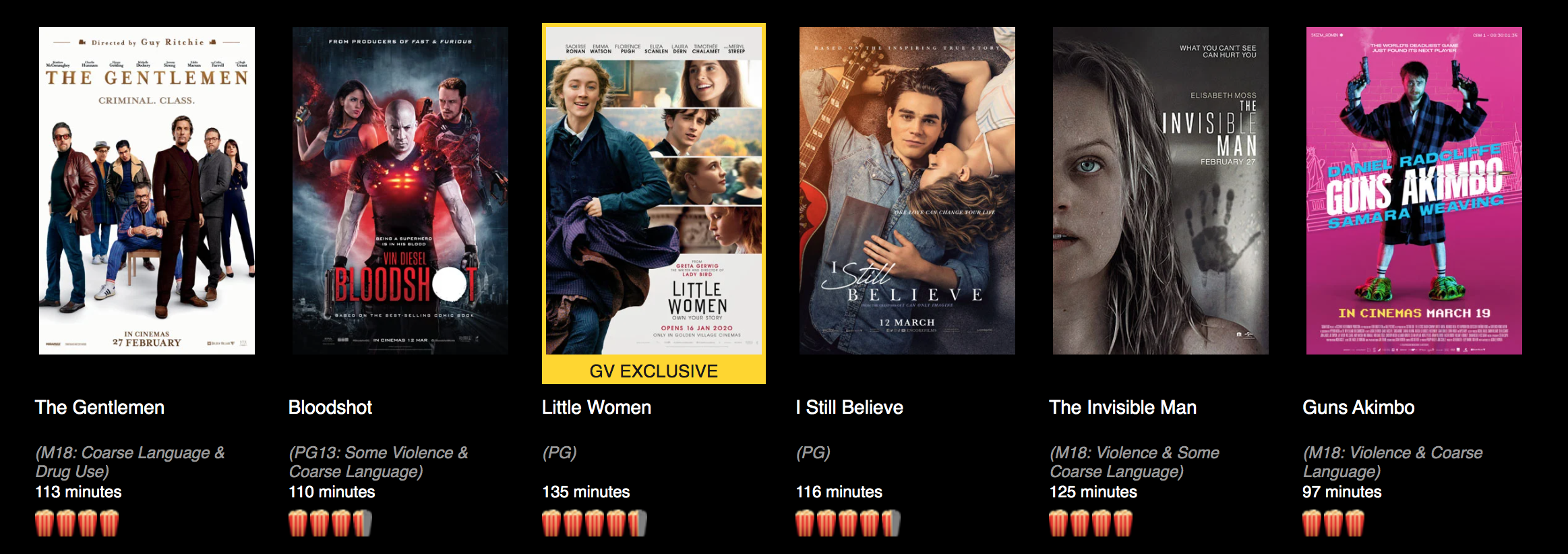Click I Still Believe's first popcorn icon
This screenshot has height=554, width=1568.
(805, 523)
